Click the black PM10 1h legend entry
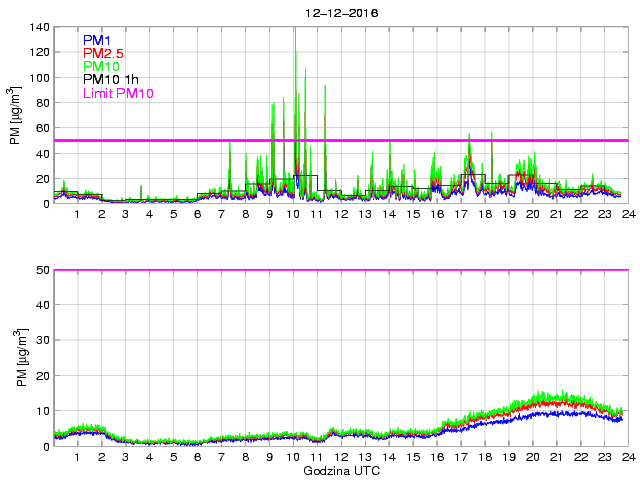 pos(111,79)
